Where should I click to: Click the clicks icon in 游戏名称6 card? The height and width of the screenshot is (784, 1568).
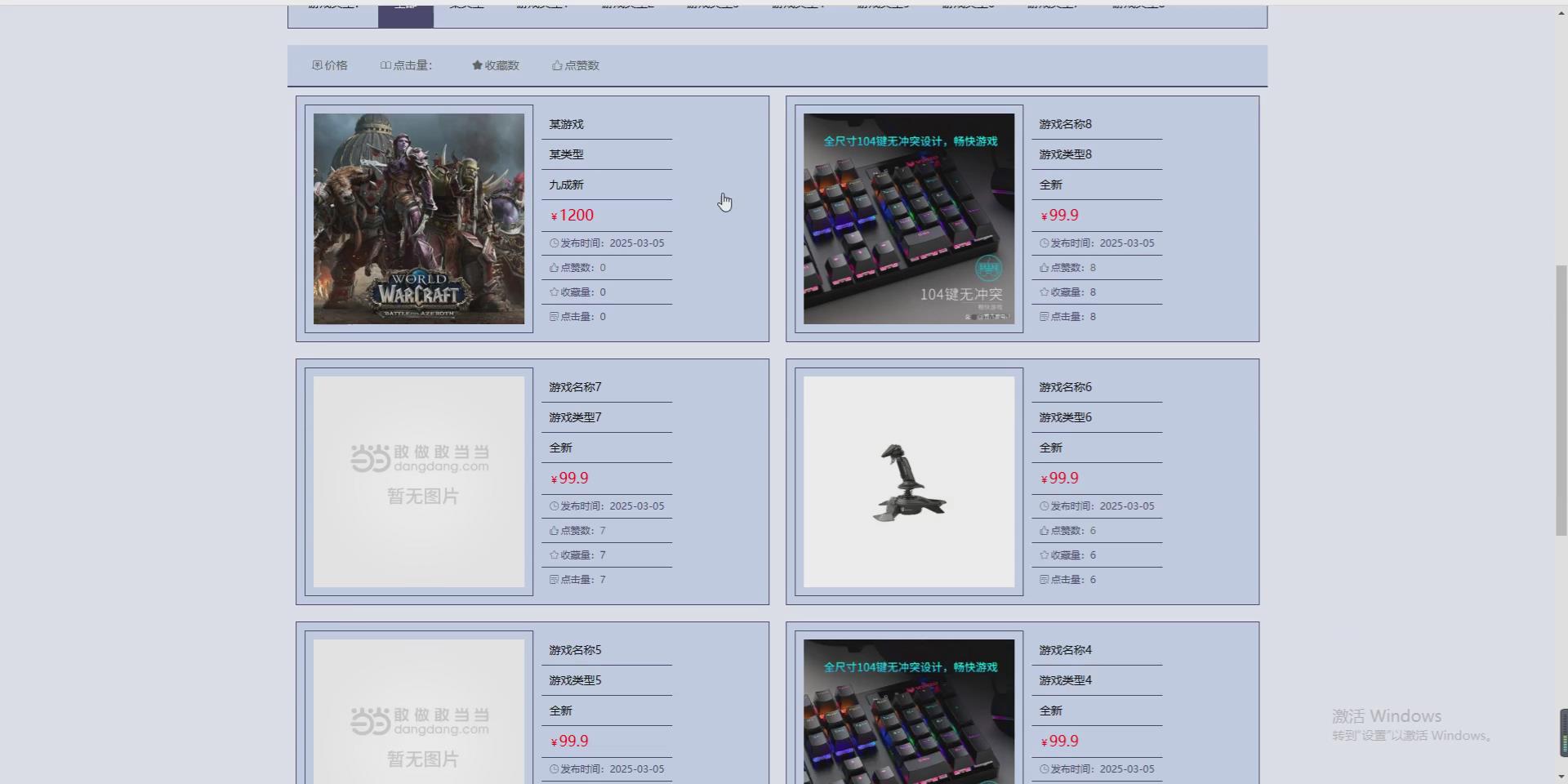click(1044, 580)
